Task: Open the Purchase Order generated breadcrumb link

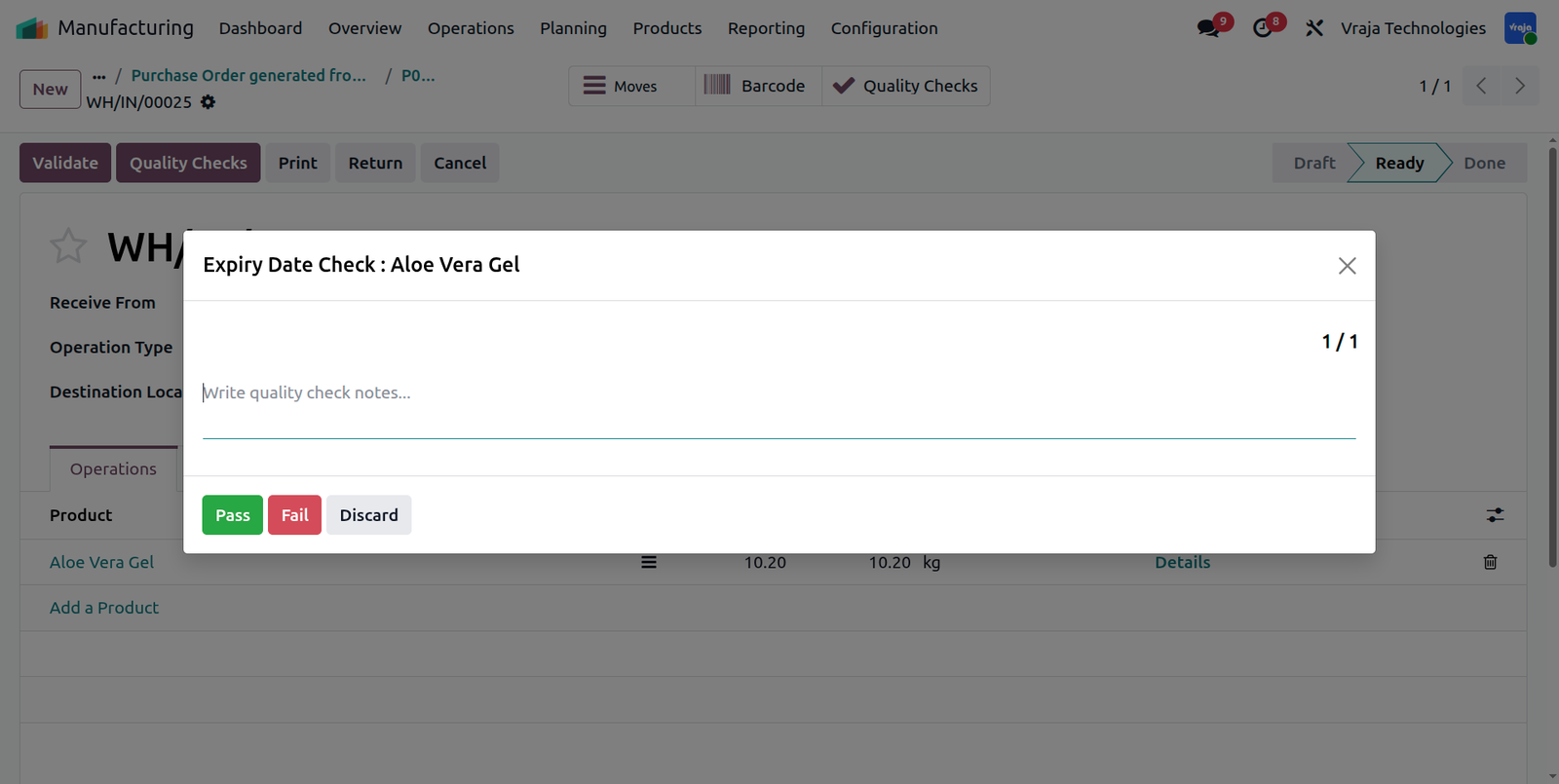Action: [248, 76]
